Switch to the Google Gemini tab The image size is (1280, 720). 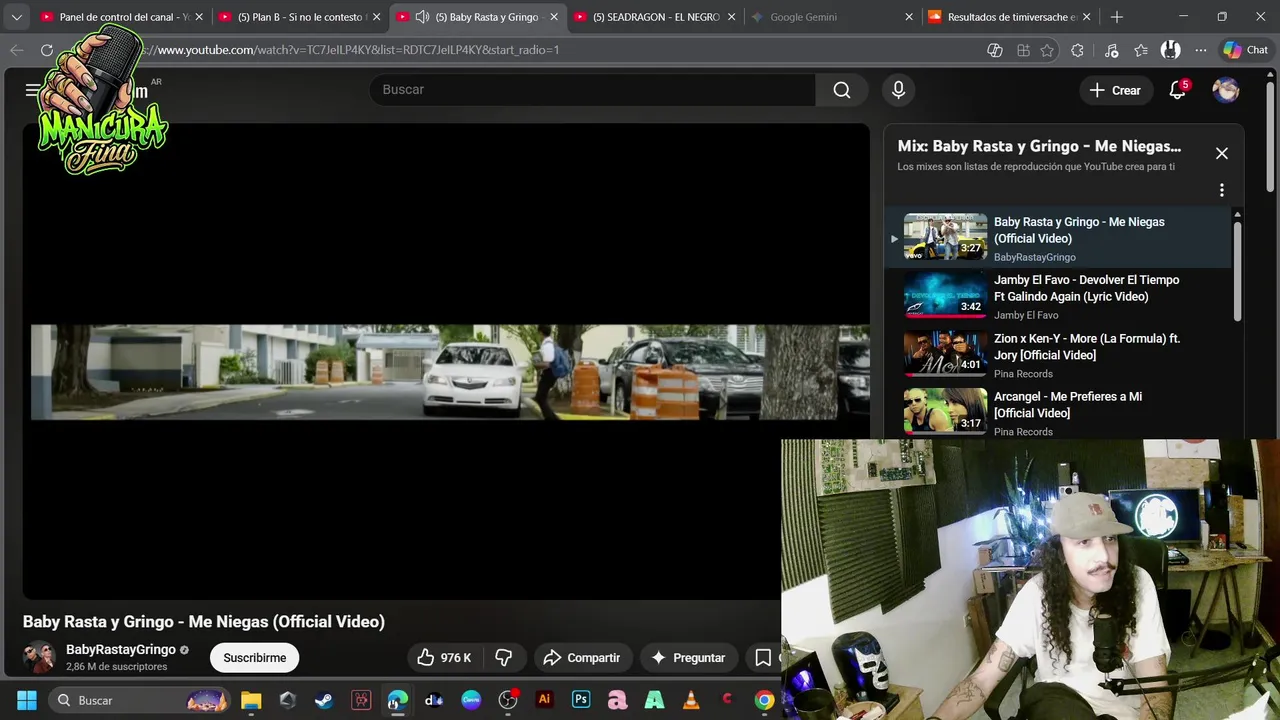coord(832,17)
